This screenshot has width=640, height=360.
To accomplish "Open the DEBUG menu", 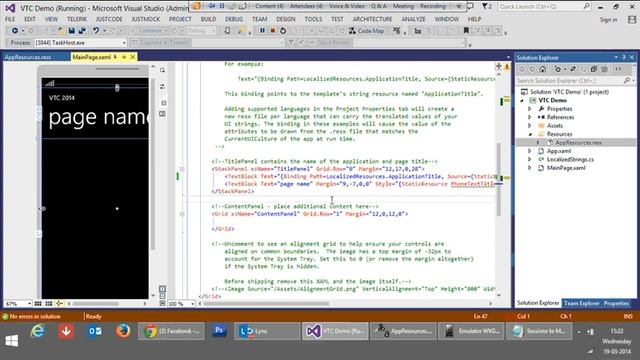I will point(234,19).
